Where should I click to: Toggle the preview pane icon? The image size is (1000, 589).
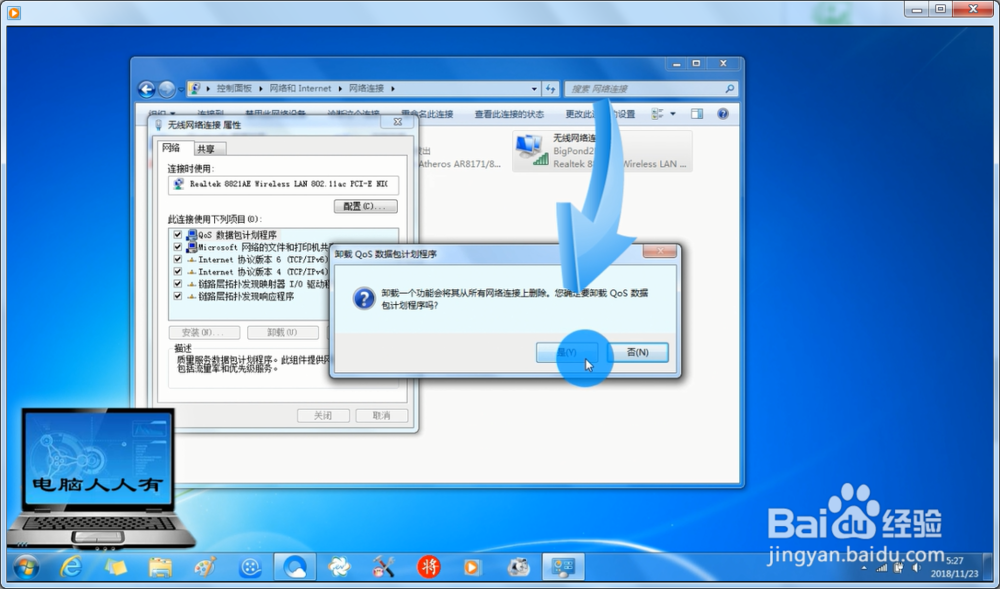tap(697, 113)
